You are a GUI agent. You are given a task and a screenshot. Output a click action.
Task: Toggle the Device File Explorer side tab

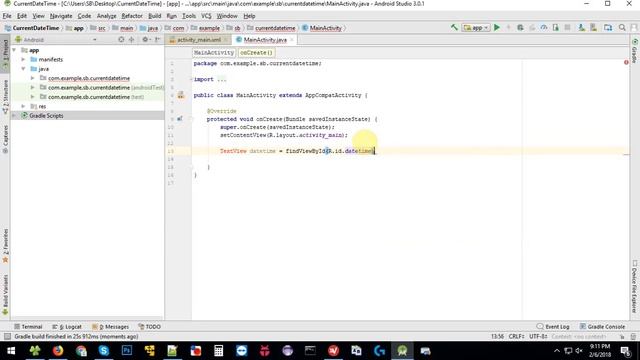[635, 287]
